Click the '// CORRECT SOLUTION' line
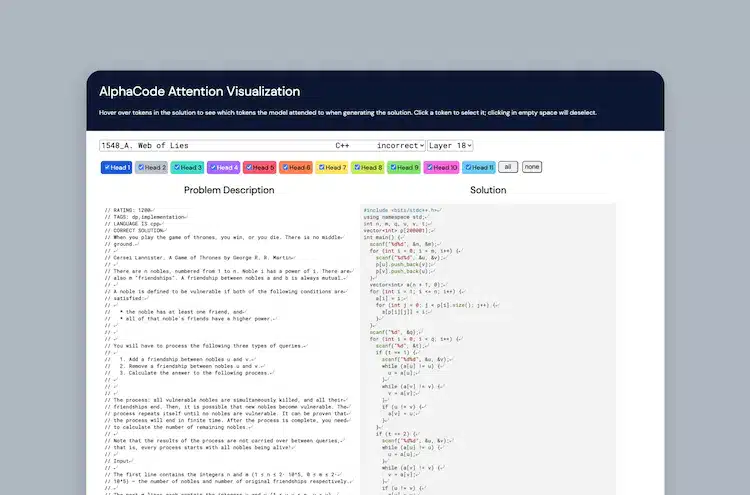The width and height of the screenshot is (750, 495). (x=135, y=231)
